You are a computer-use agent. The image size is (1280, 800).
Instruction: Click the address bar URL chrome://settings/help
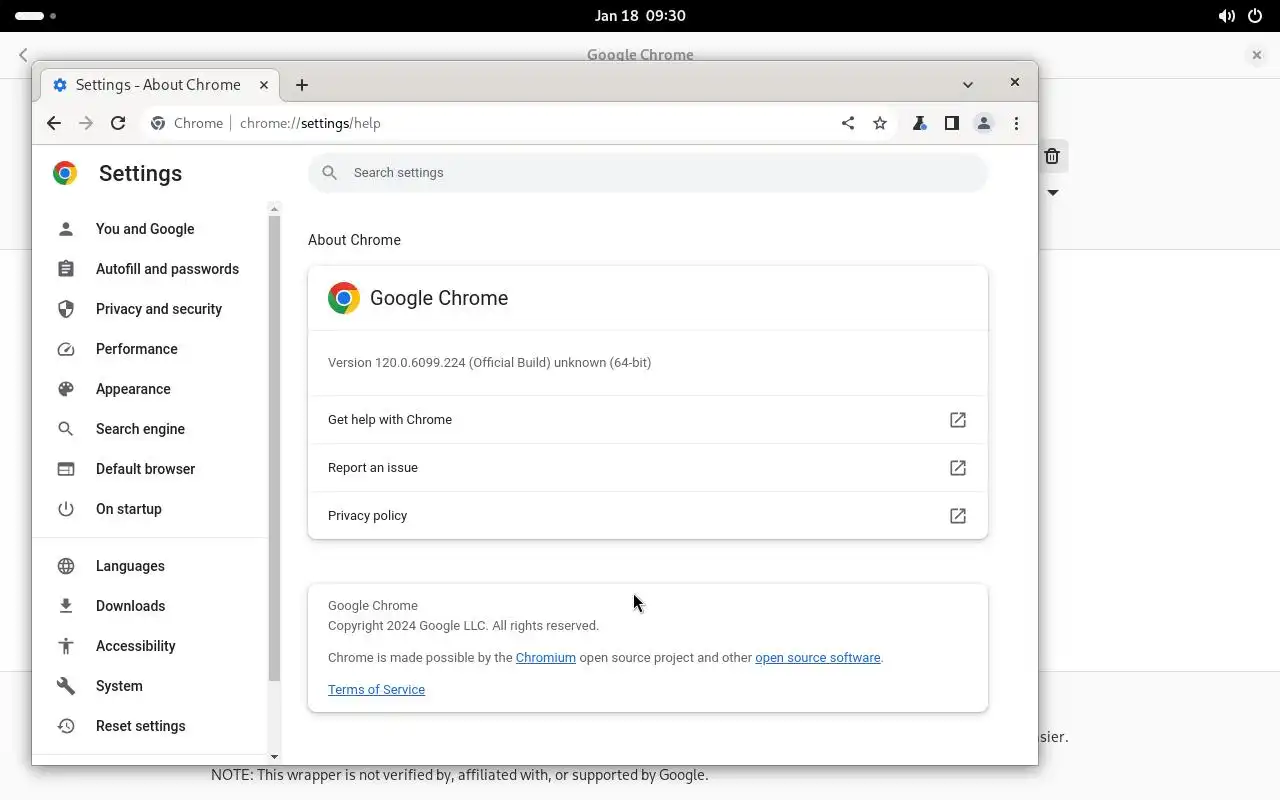coord(310,123)
